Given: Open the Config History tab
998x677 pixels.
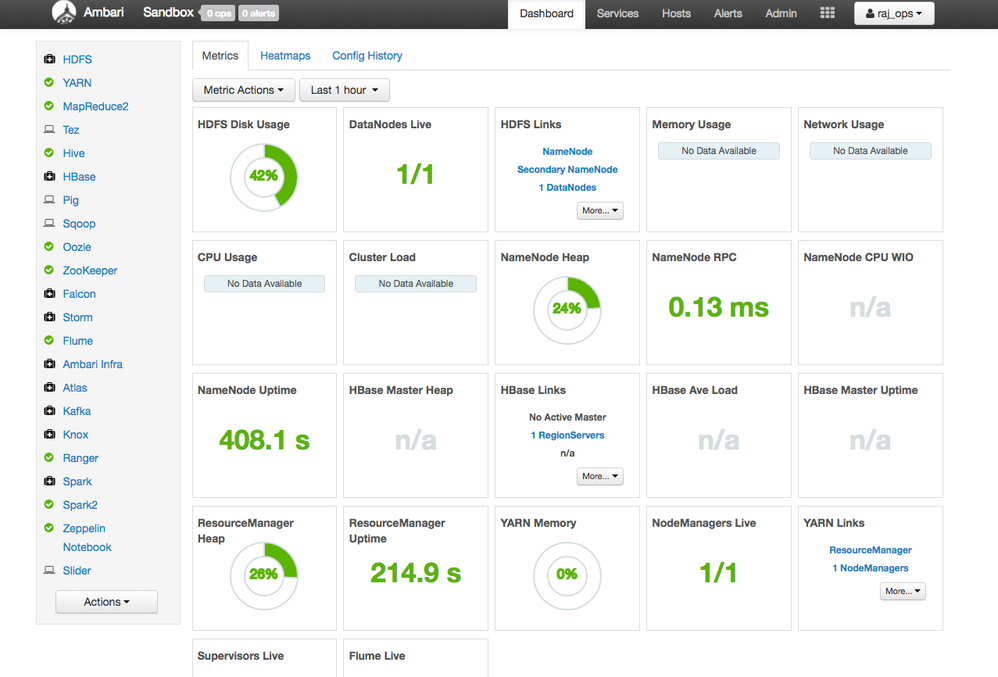Looking at the screenshot, I should [x=367, y=56].
